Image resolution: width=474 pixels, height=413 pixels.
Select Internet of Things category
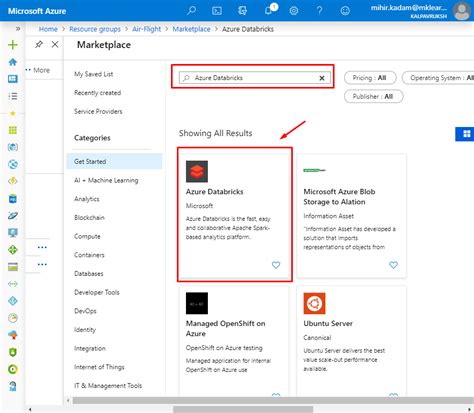click(x=99, y=367)
